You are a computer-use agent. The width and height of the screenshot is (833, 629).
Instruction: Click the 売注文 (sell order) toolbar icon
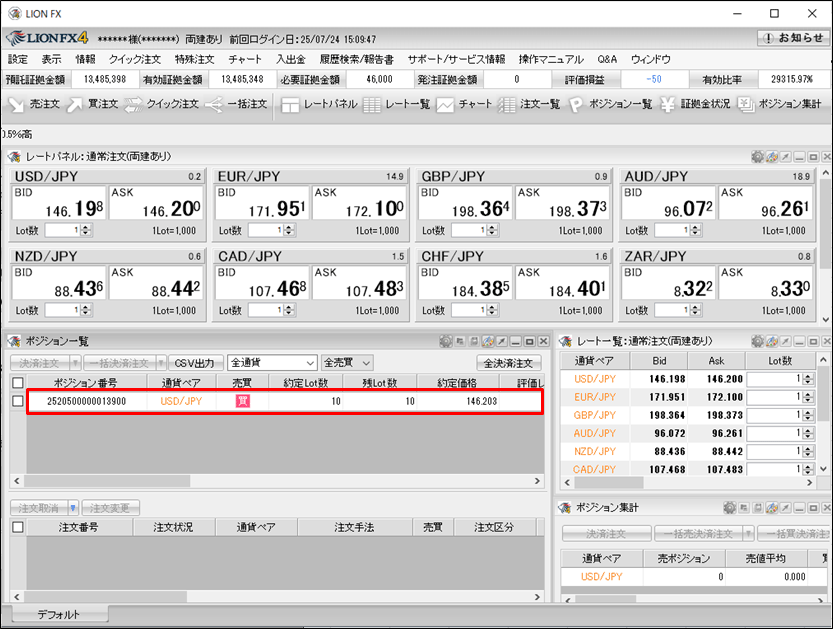point(34,104)
